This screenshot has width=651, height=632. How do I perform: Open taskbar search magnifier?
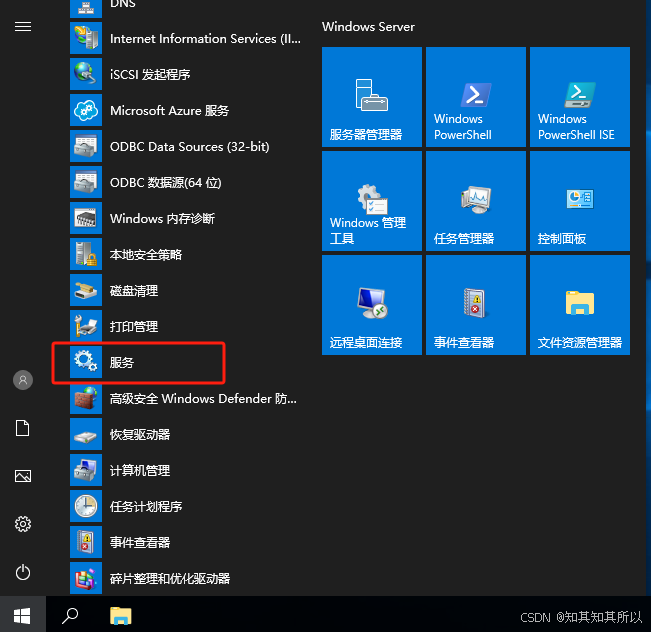(70, 615)
